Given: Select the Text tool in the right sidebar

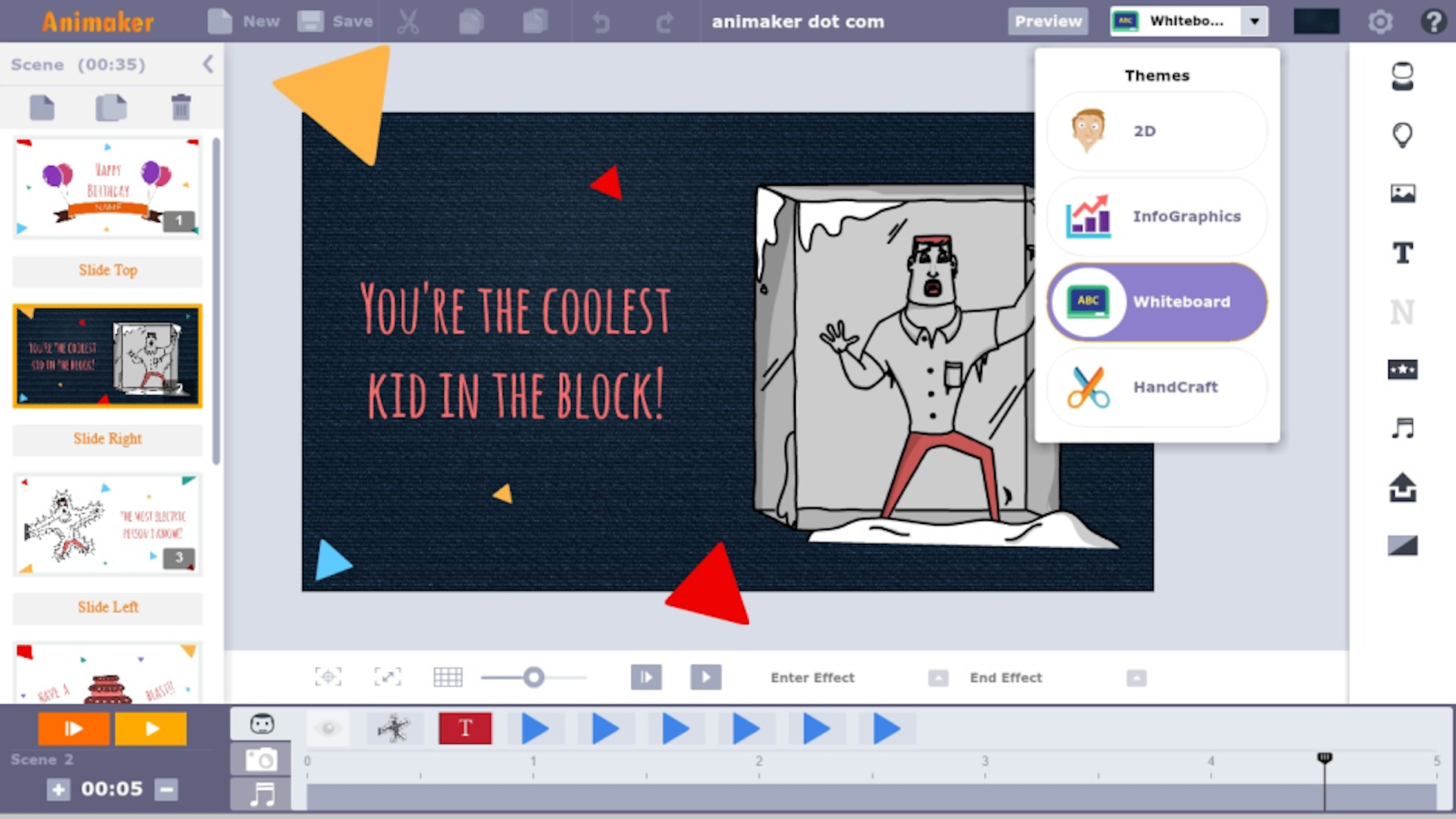Looking at the screenshot, I should pyautogui.click(x=1402, y=253).
